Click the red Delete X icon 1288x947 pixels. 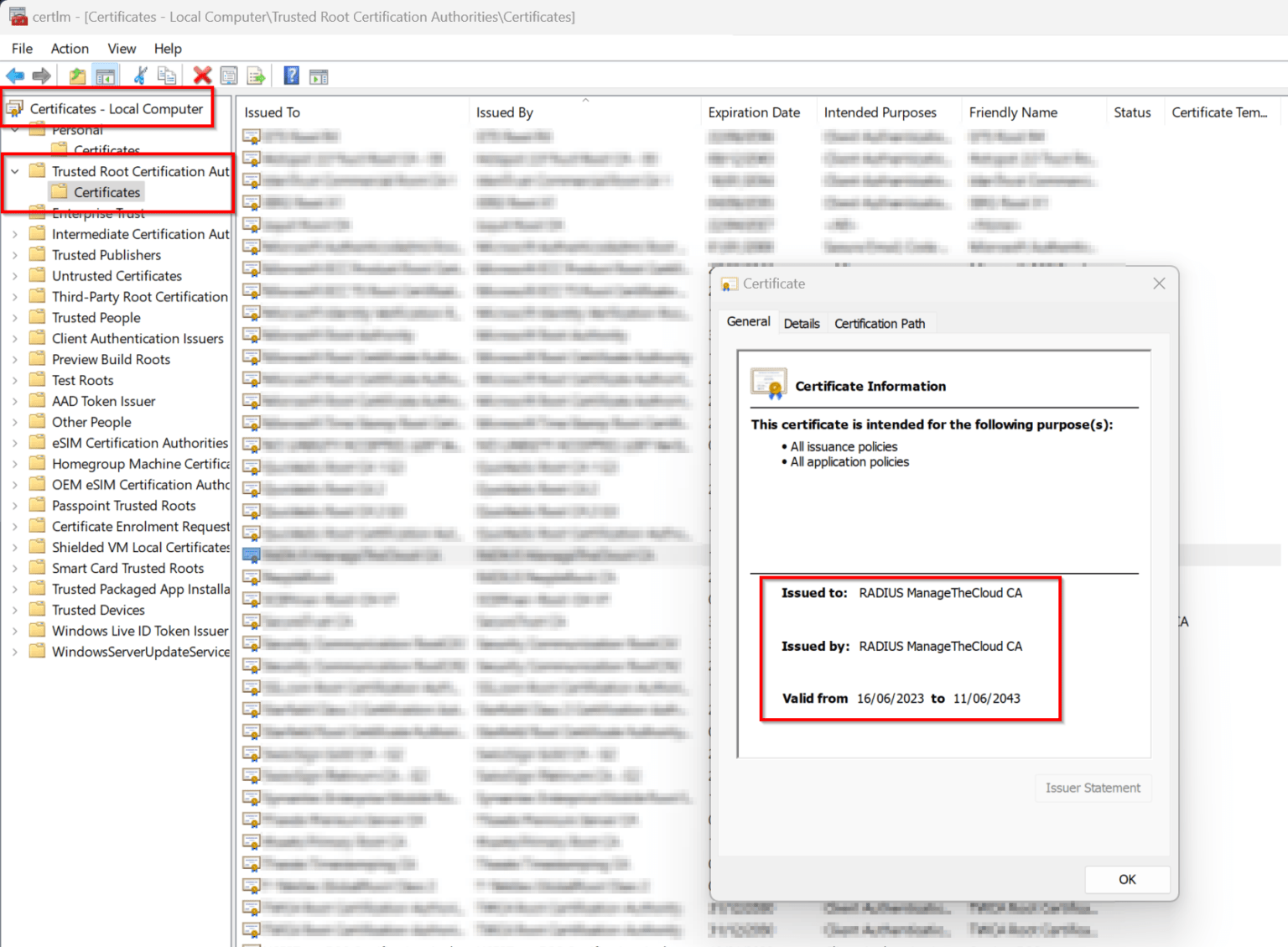point(200,75)
